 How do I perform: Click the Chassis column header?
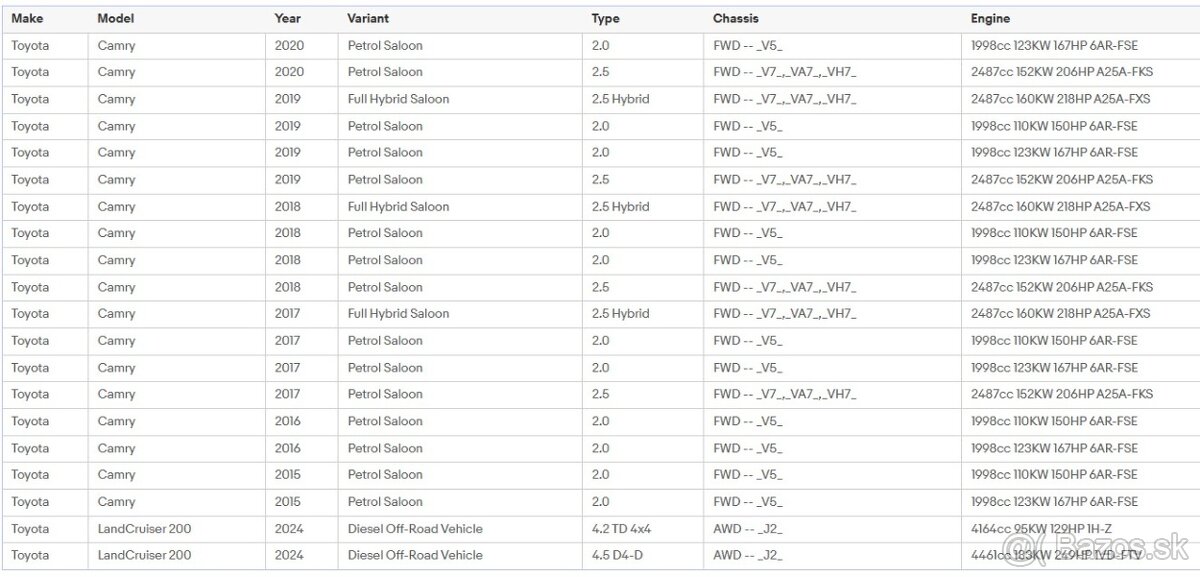pyautogui.click(x=735, y=19)
